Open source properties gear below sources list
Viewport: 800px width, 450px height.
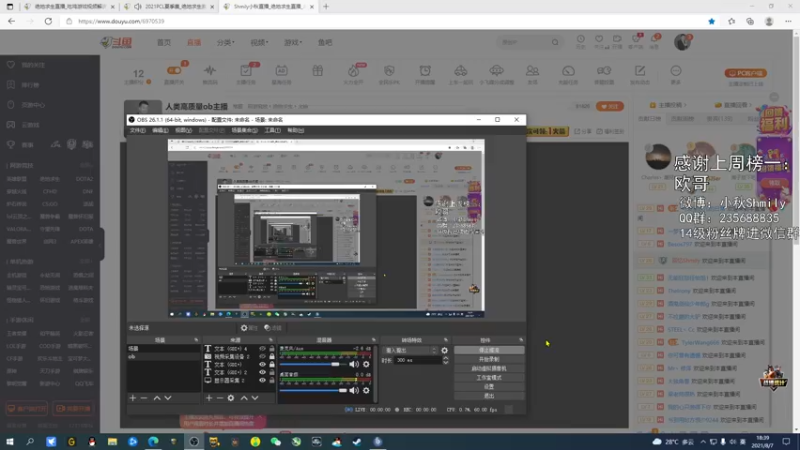231,398
